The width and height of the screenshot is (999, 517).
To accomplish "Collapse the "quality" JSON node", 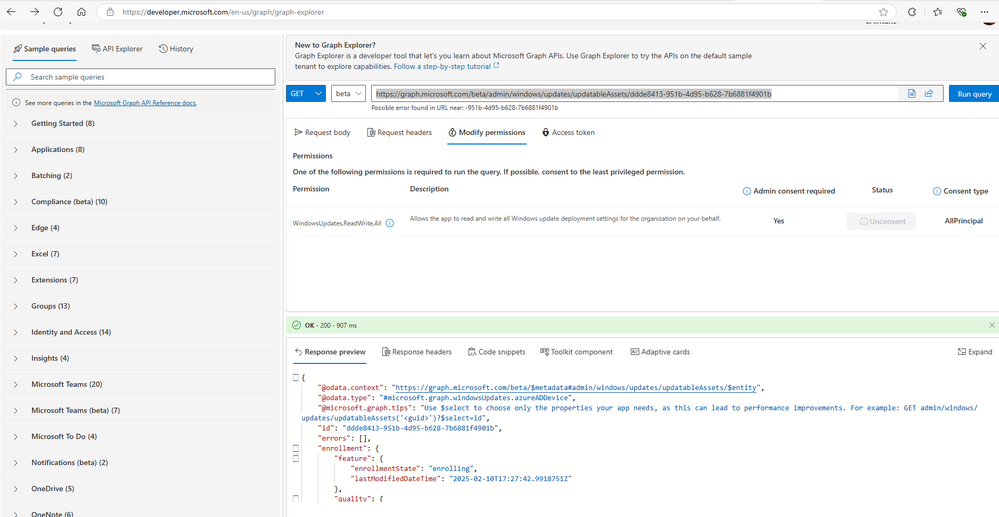I will coord(296,499).
